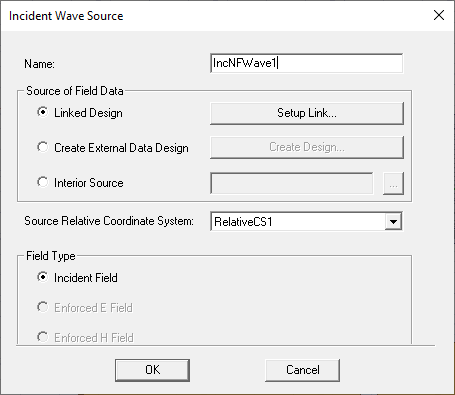Click the 'Name:' label
This screenshot has width=455, height=395.
(x=39, y=64)
